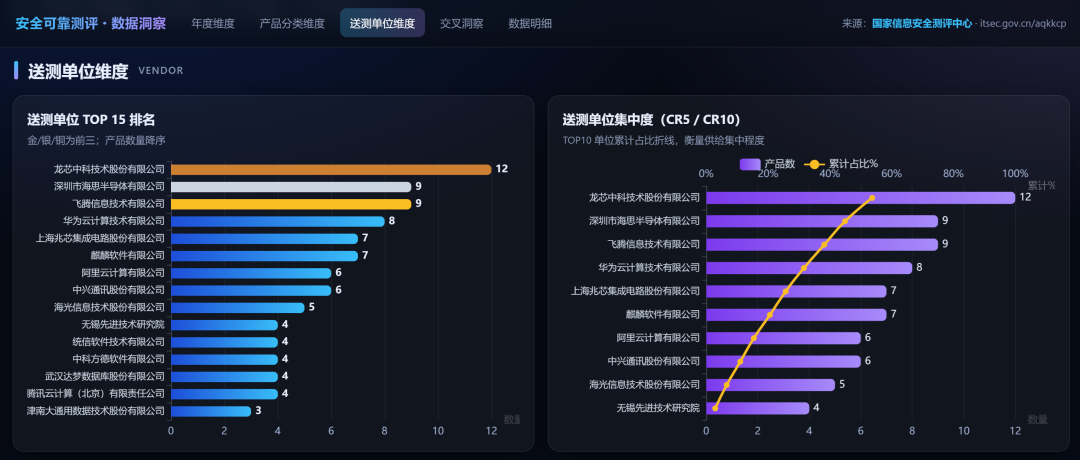The image size is (1080, 460).
Task: Click the line point on 无锡先进技术研究院 row
Action: pyautogui.click(x=715, y=408)
